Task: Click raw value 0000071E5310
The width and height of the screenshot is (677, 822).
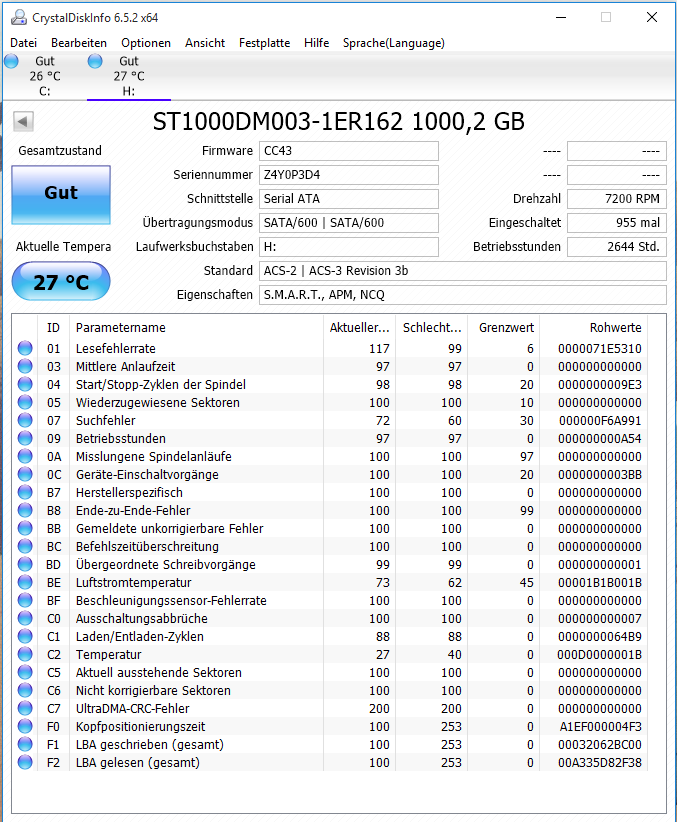Action: click(599, 349)
